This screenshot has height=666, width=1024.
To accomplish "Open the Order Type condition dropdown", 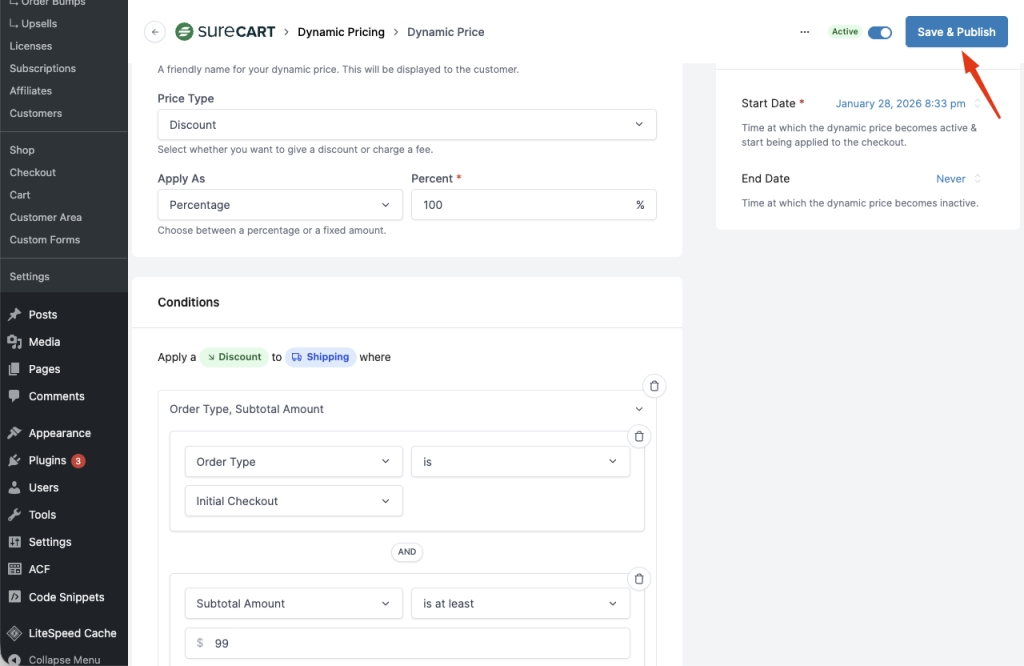I will (294, 462).
